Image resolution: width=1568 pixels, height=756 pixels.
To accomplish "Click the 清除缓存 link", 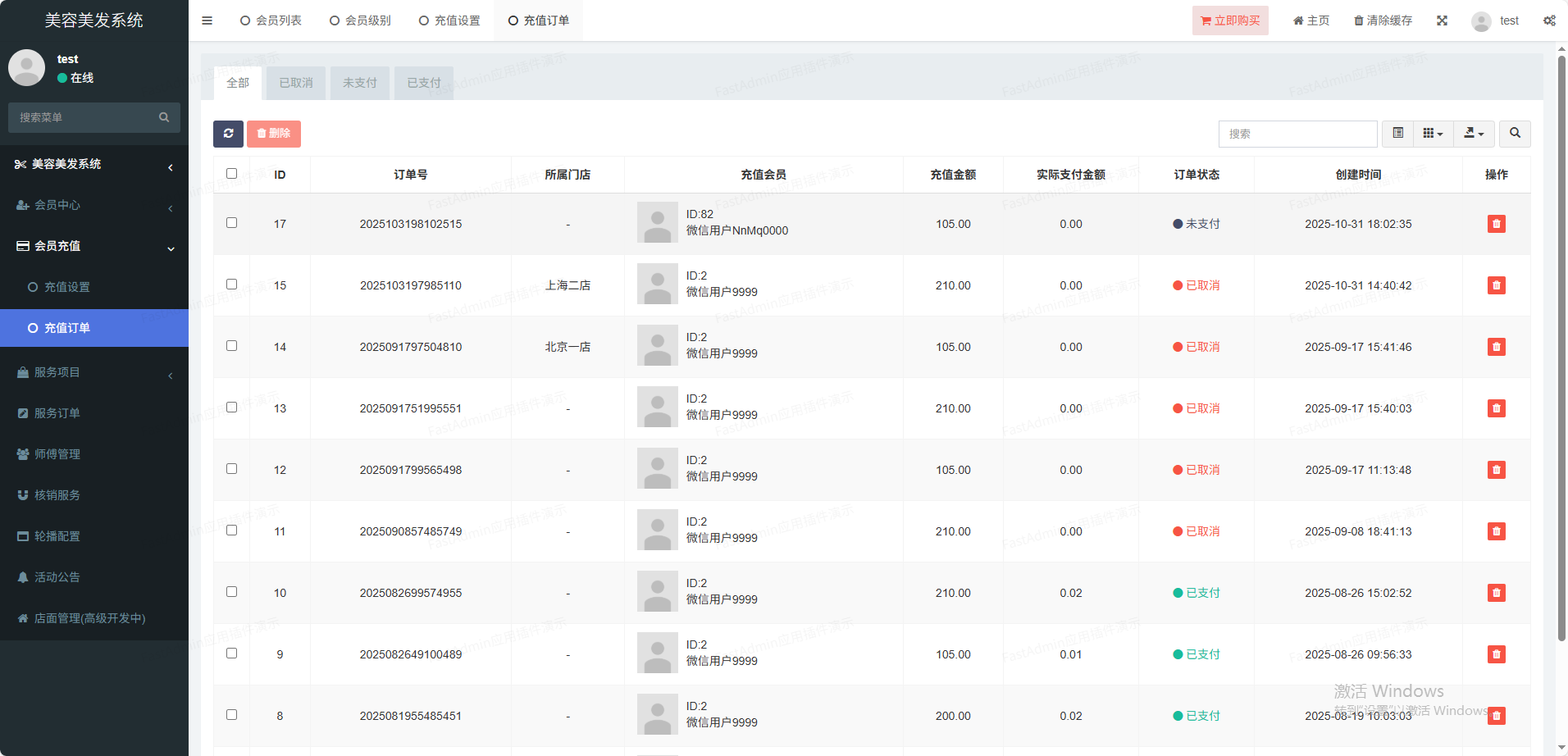I will tap(1383, 20).
